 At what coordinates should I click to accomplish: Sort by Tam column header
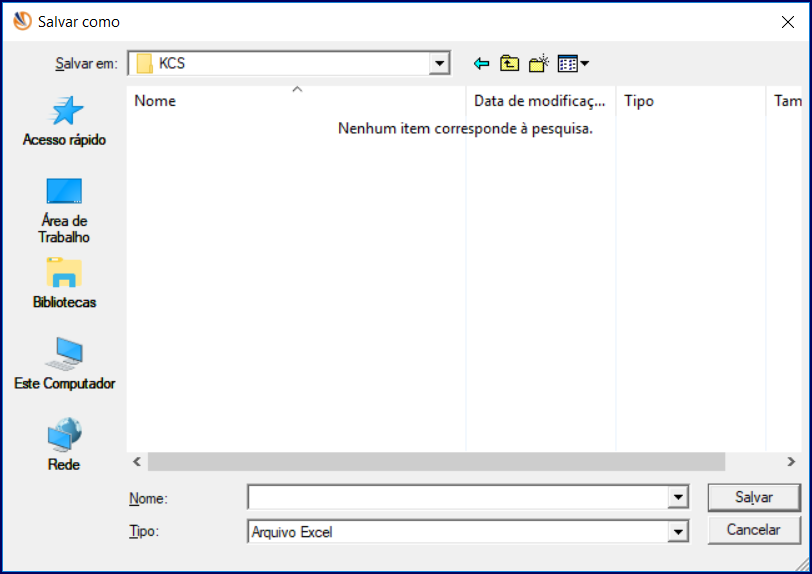(x=784, y=101)
